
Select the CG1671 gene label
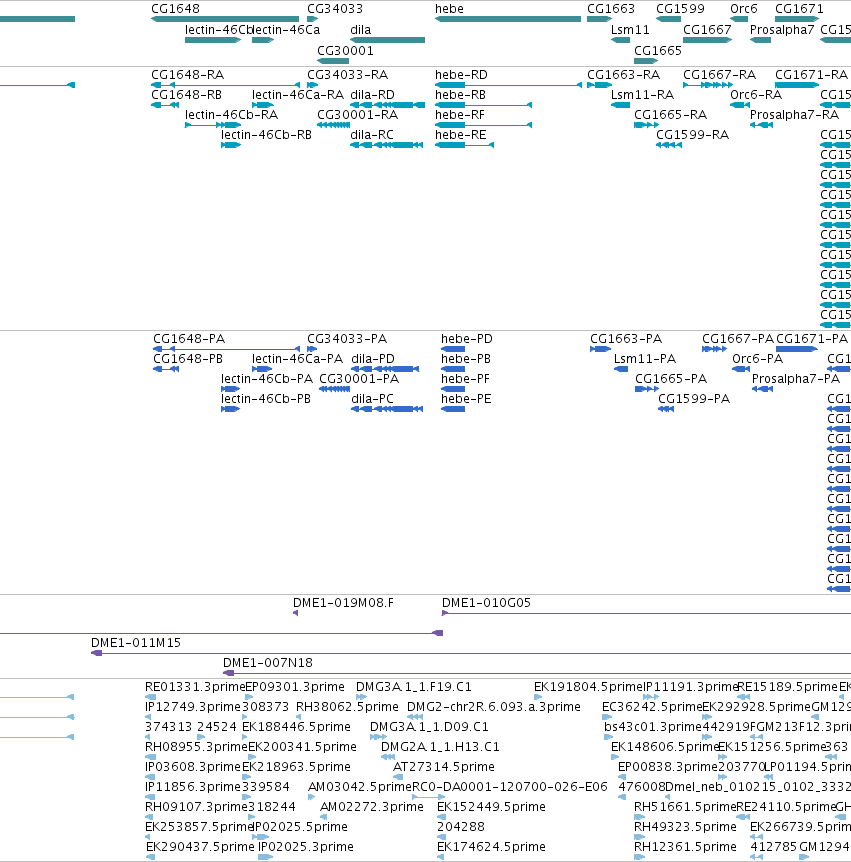(799, 9)
